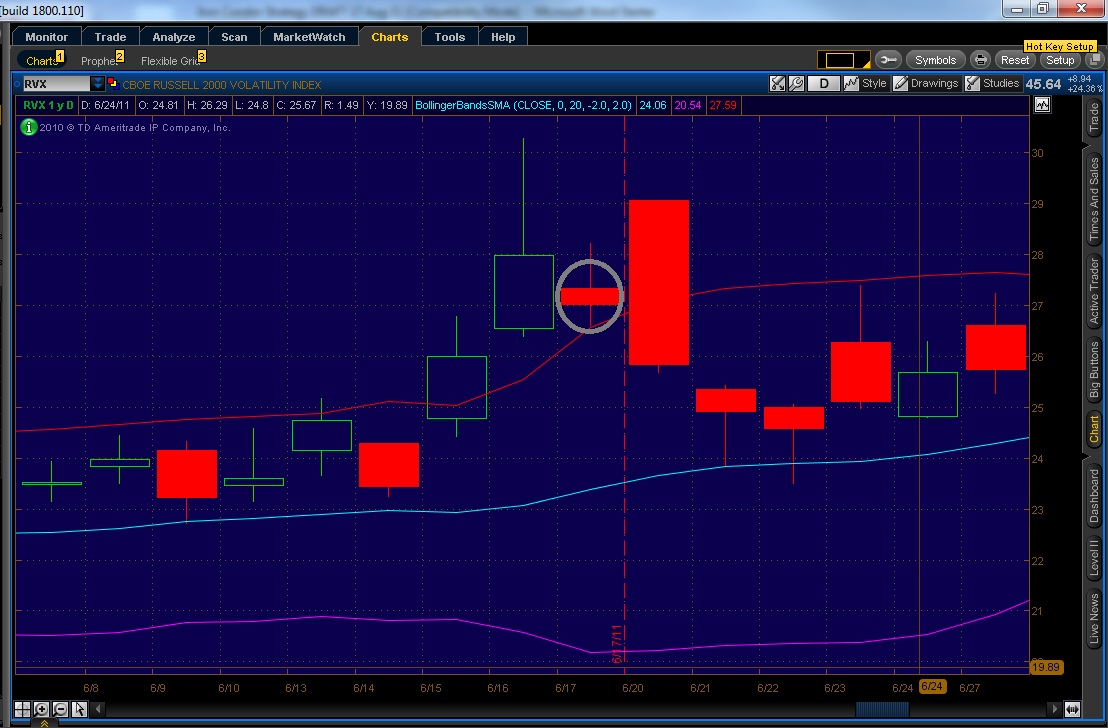Select the pointer cursor tool

(79, 710)
